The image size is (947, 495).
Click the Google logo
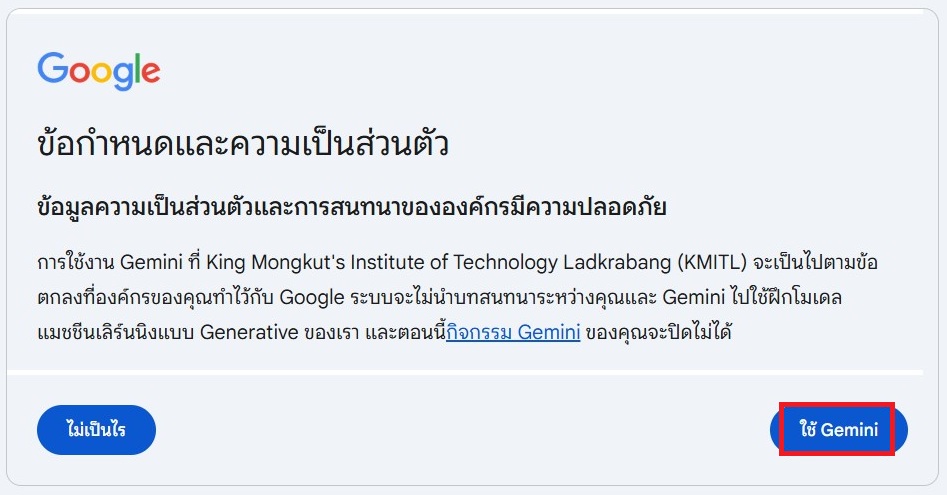98,70
